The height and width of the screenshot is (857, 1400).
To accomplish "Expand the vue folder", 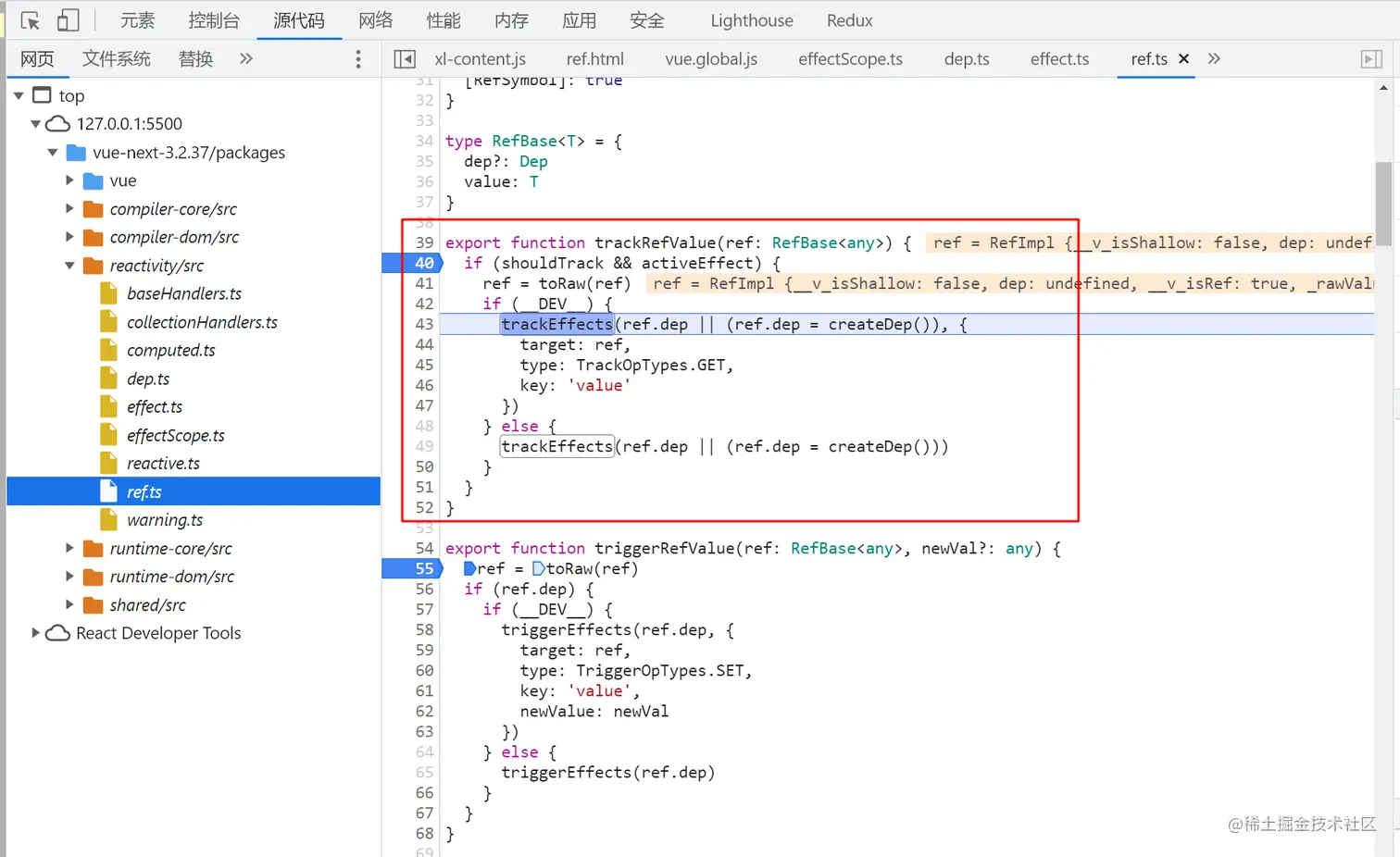I will 69,180.
